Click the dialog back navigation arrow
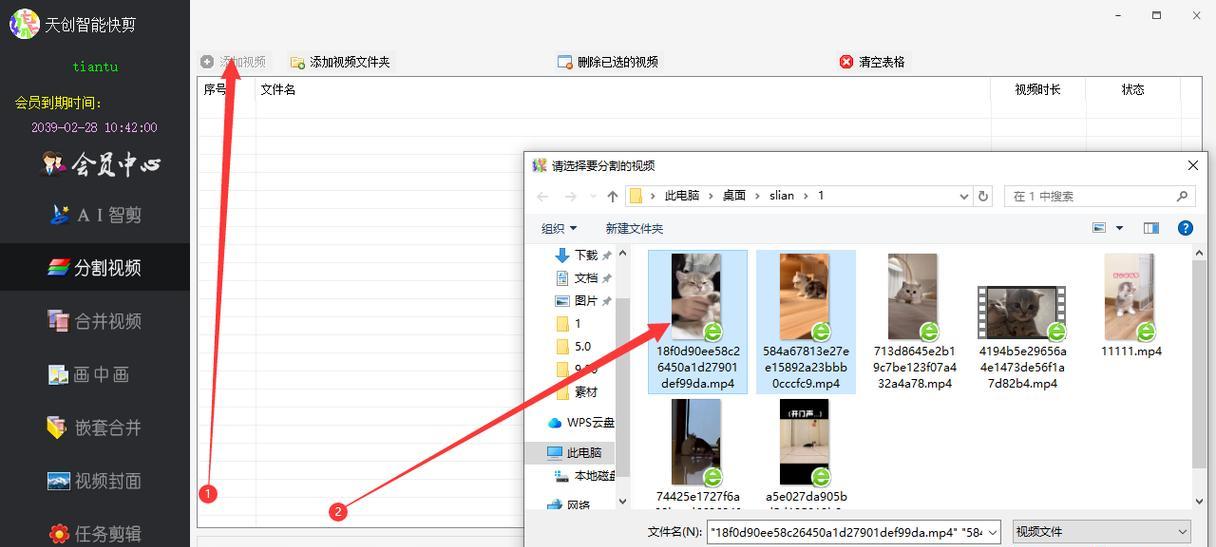The width and height of the screenshot is (1216, 547). [542, 197]
